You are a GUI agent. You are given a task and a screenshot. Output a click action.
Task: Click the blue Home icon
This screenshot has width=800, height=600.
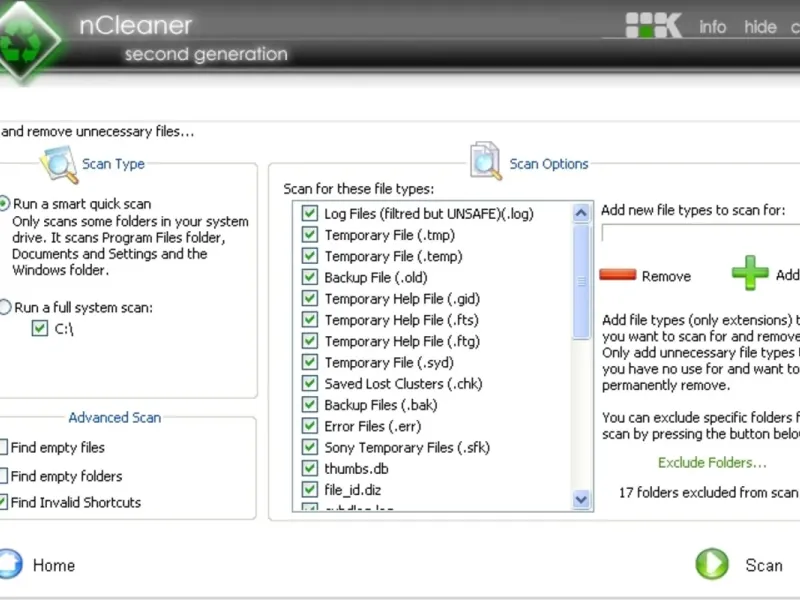pos(10,564)
